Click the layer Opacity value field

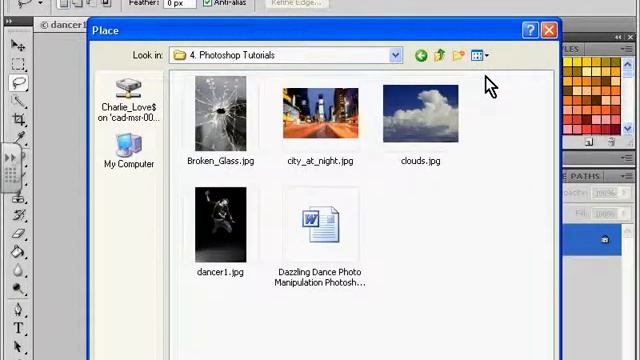coord(605,193)
